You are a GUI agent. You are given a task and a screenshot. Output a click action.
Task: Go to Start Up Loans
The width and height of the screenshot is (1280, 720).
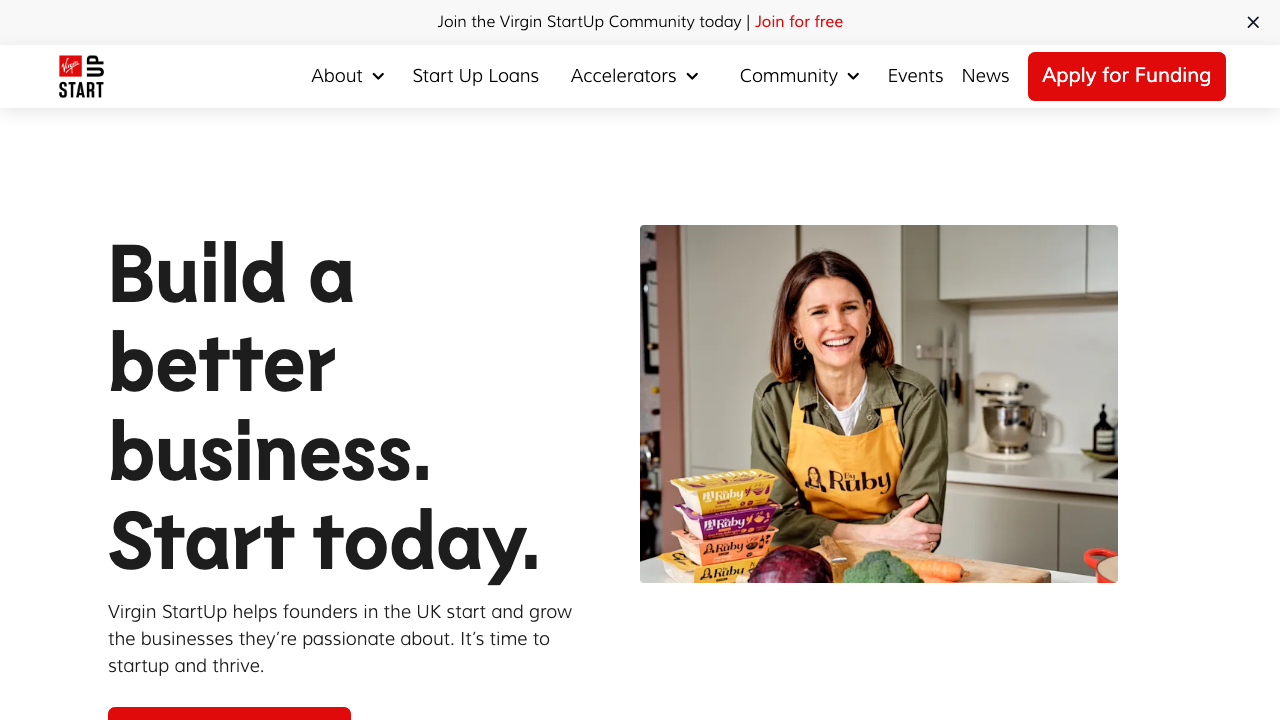point(476,76)
